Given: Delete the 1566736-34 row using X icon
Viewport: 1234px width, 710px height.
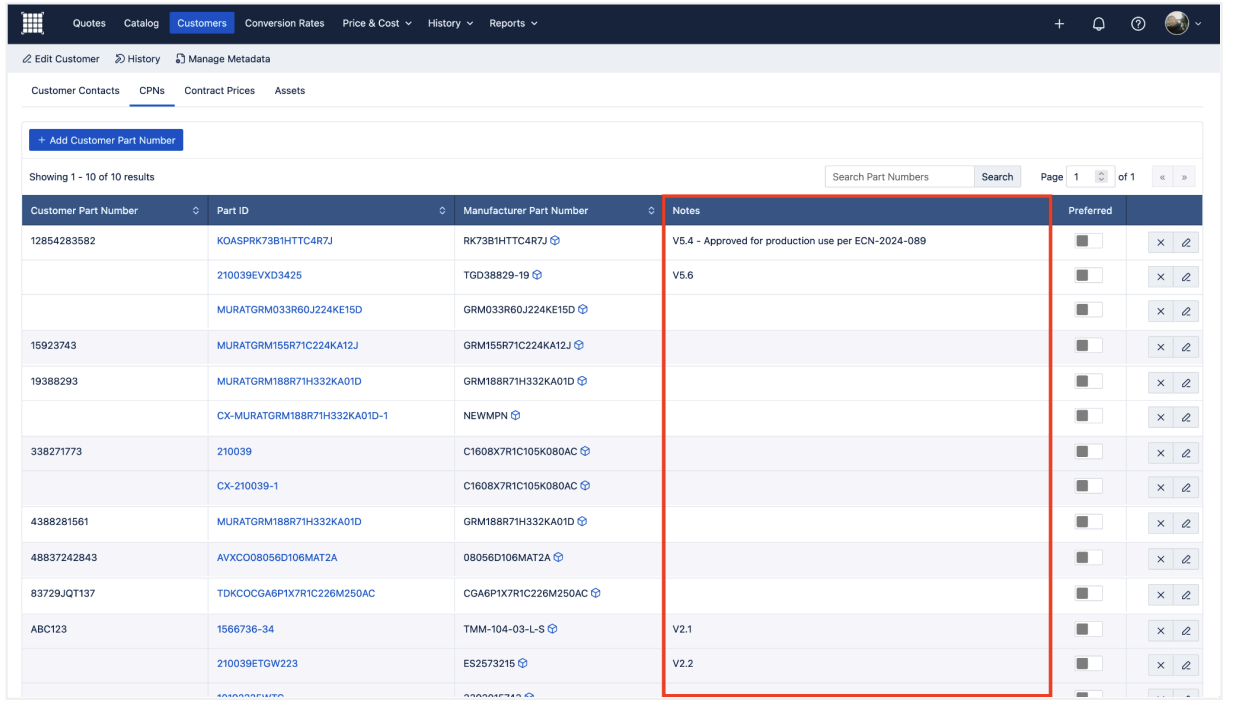Looking at the screenshot, I should (1161, 630).
